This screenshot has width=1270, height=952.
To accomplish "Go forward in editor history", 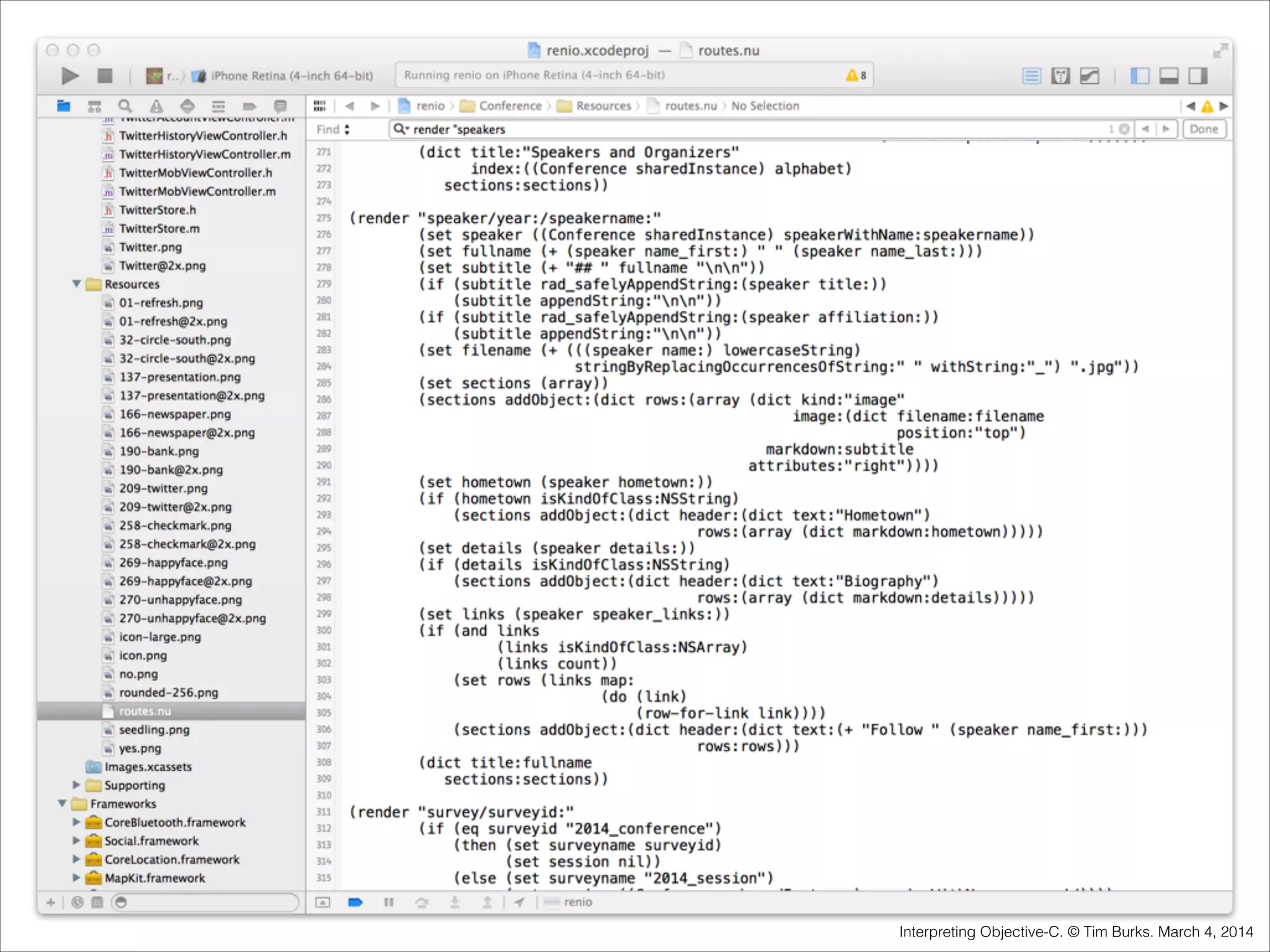I will pyautogui.click(x=375, y=106).
